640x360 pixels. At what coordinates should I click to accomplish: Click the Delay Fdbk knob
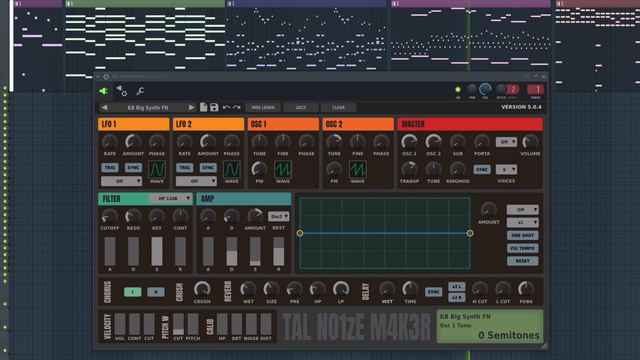coord(526,289)
